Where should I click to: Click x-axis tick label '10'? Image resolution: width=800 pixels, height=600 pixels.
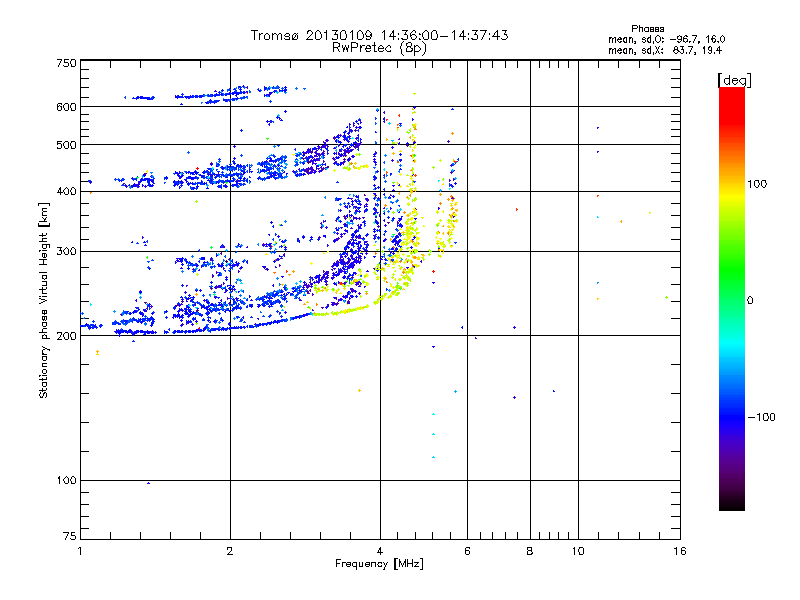[x=578, y=551]
